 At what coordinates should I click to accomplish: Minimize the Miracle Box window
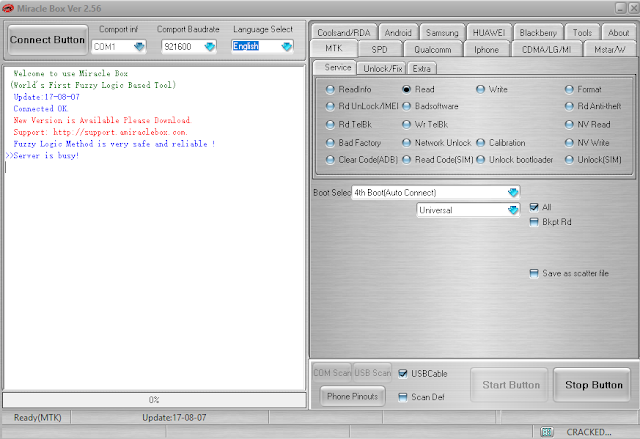tap(621, 8)
